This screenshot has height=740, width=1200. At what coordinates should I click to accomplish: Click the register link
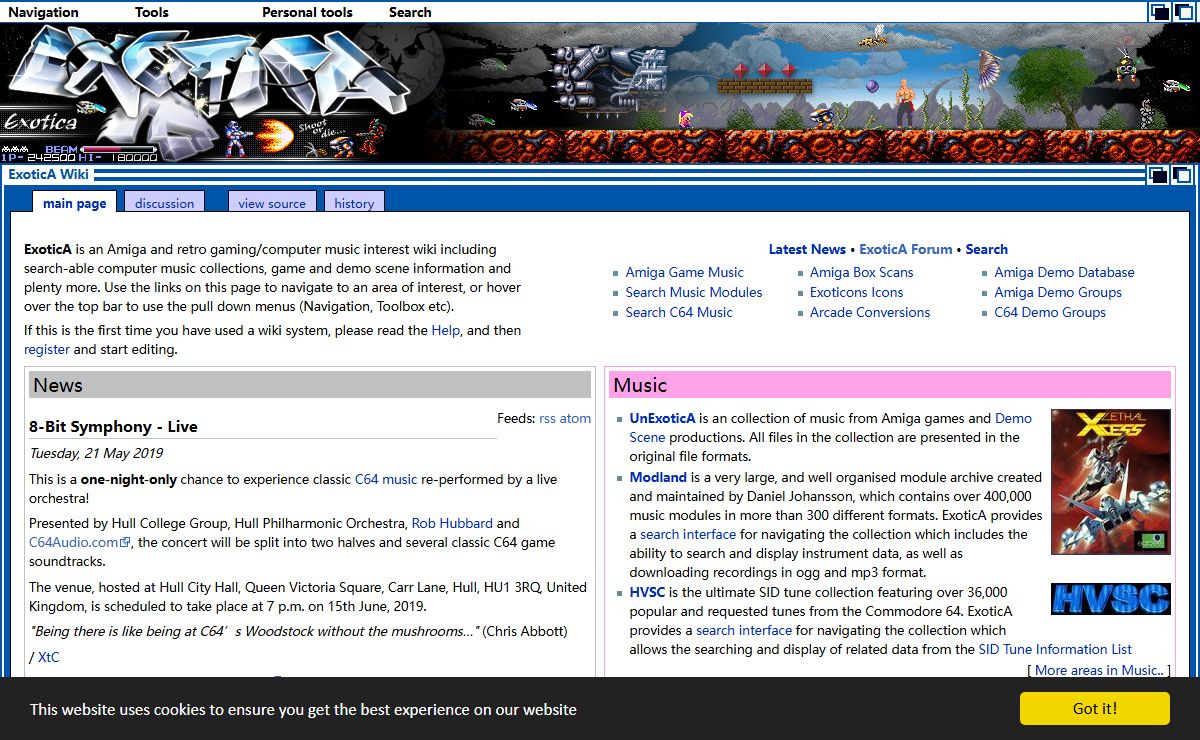[47, 349]
